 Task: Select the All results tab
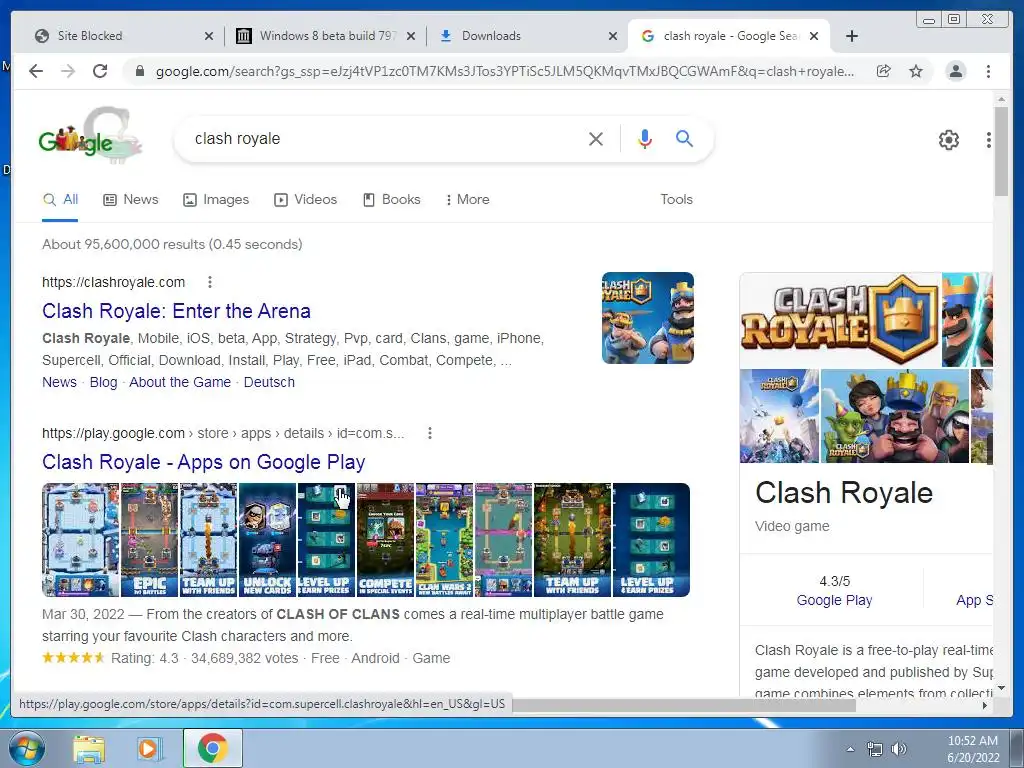(x=60, y=200)
